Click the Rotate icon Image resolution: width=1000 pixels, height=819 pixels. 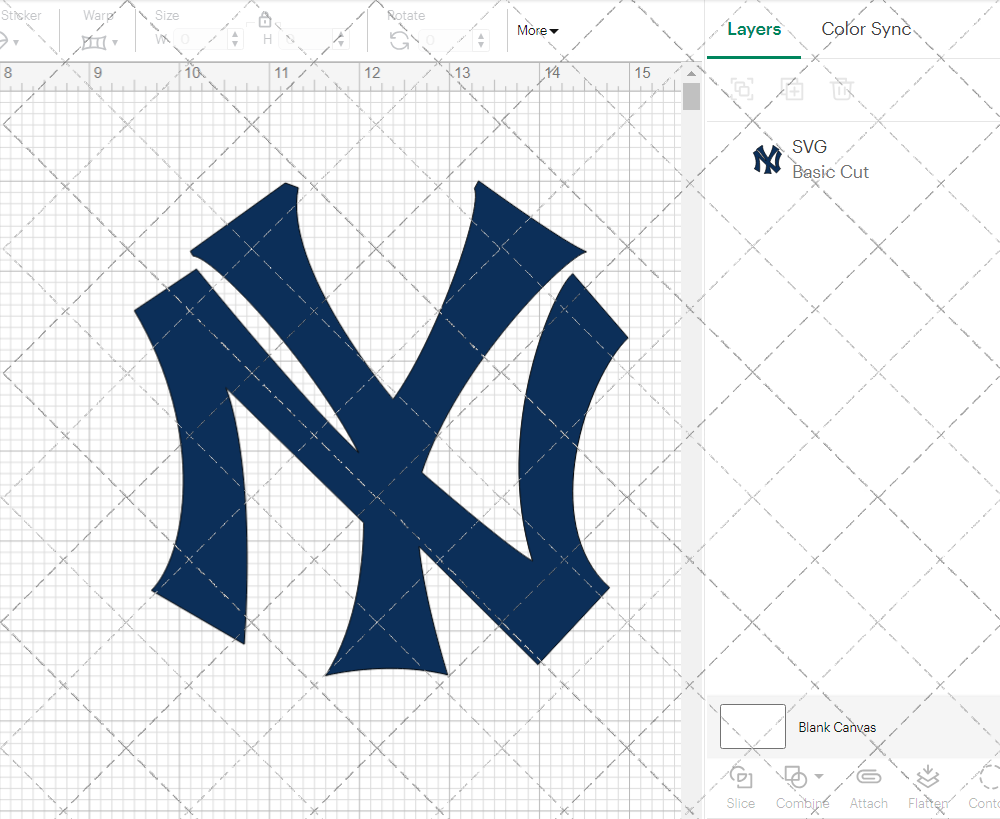pyautogui.click(x=400, y=41)
